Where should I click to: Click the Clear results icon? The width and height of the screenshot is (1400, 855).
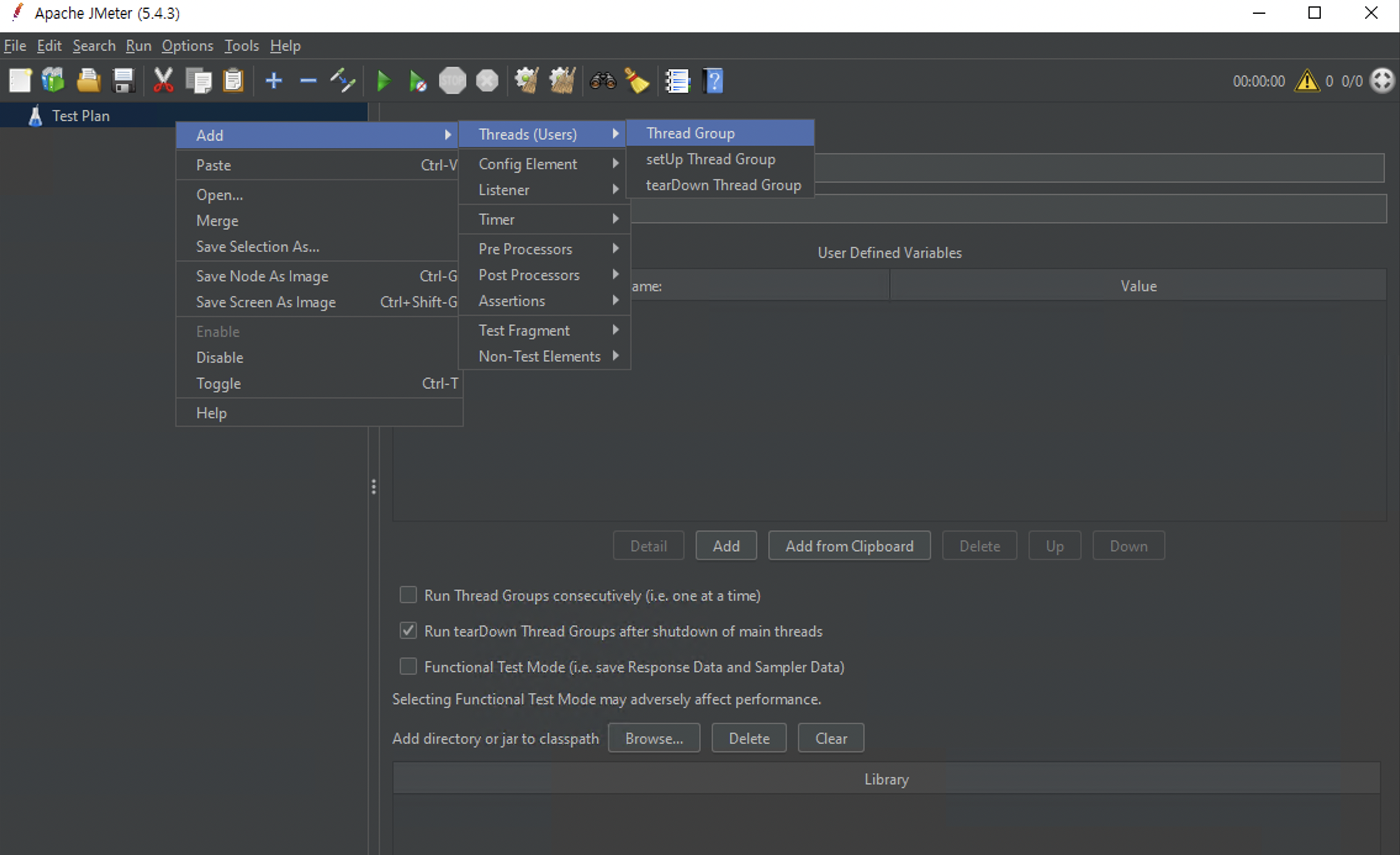(x=527, y=81)
